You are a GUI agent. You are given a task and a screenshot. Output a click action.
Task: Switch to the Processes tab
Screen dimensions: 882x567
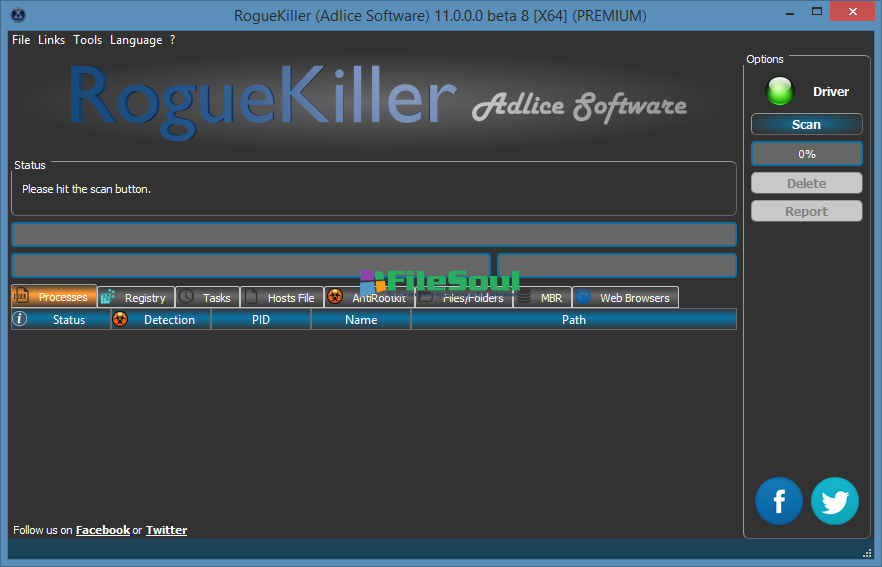54,296
